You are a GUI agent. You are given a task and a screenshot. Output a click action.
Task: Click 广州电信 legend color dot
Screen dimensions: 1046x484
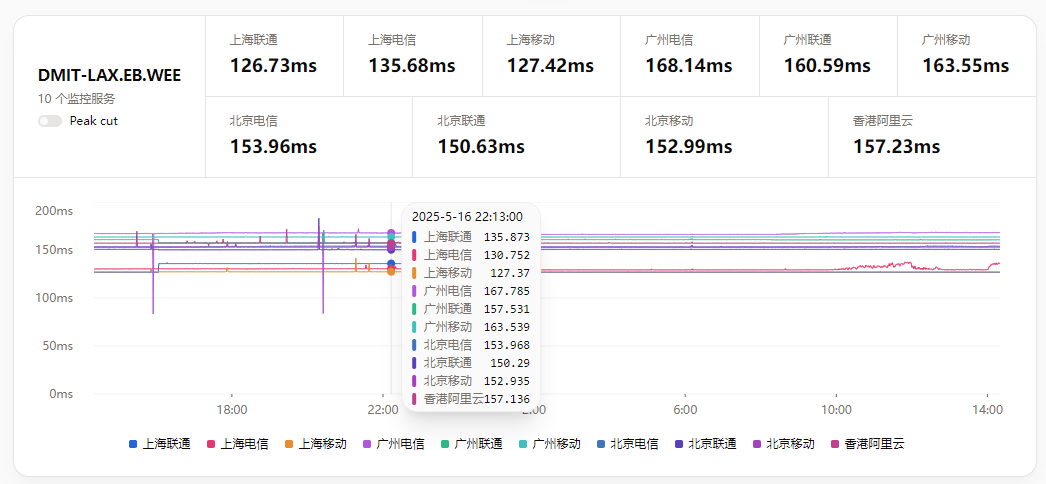click(x=367, y=443)
